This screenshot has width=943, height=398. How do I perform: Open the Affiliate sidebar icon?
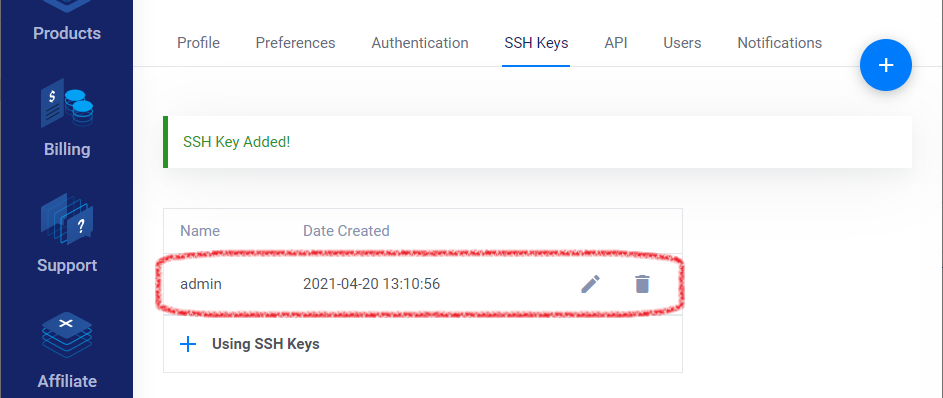[67, 335]
